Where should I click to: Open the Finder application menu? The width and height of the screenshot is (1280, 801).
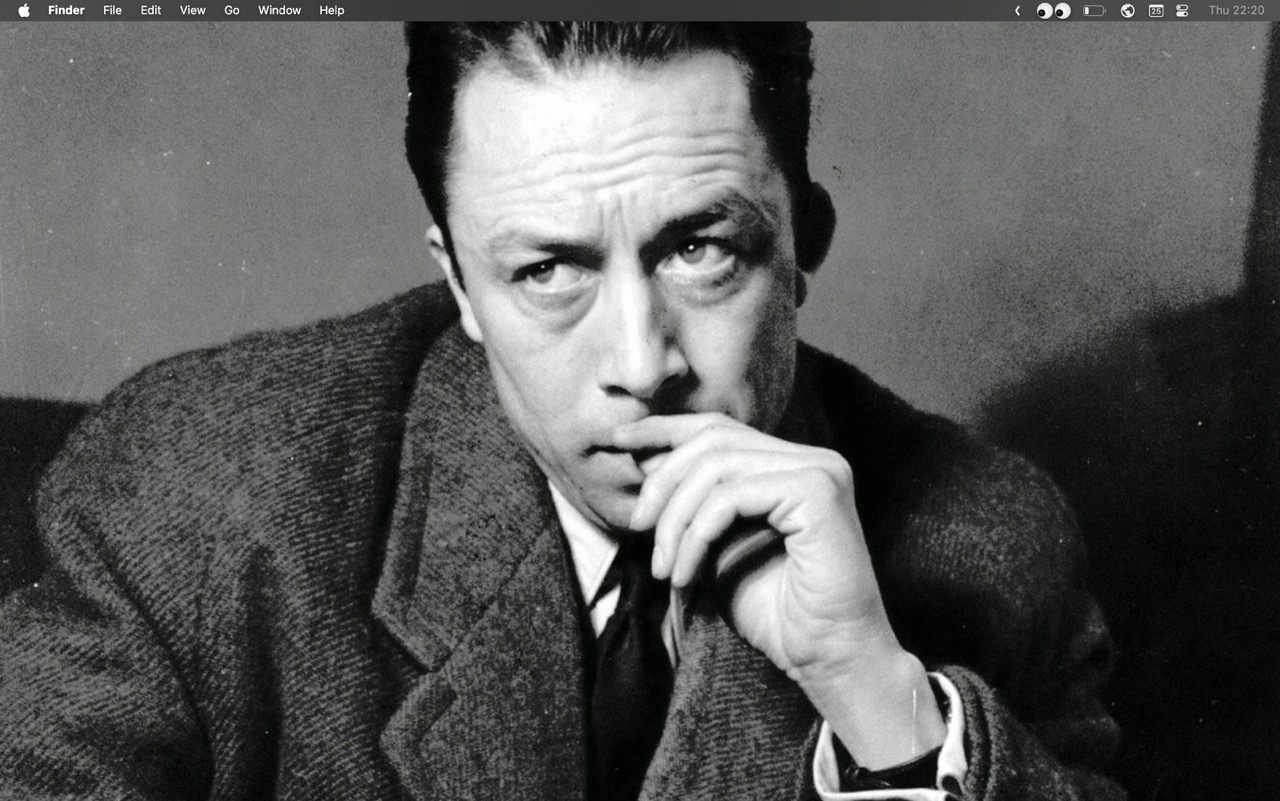66,10
